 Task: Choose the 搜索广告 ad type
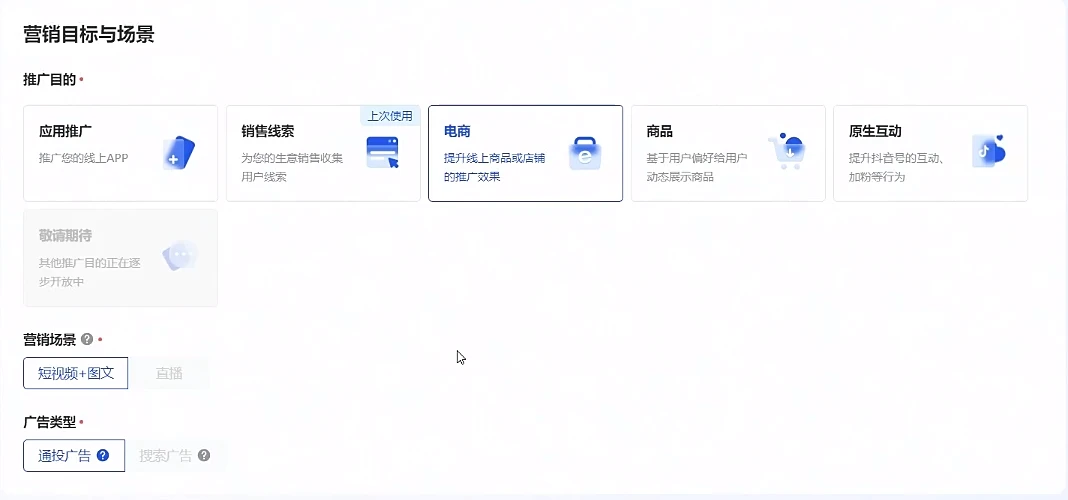[166, 456]
